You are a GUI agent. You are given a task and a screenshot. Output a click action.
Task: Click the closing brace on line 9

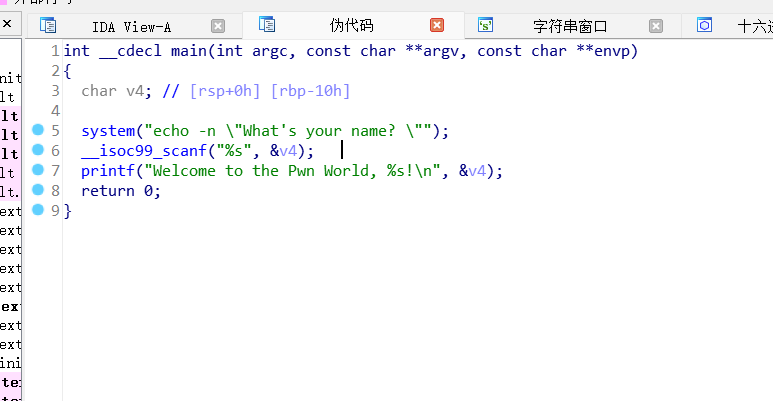[68, 211]
